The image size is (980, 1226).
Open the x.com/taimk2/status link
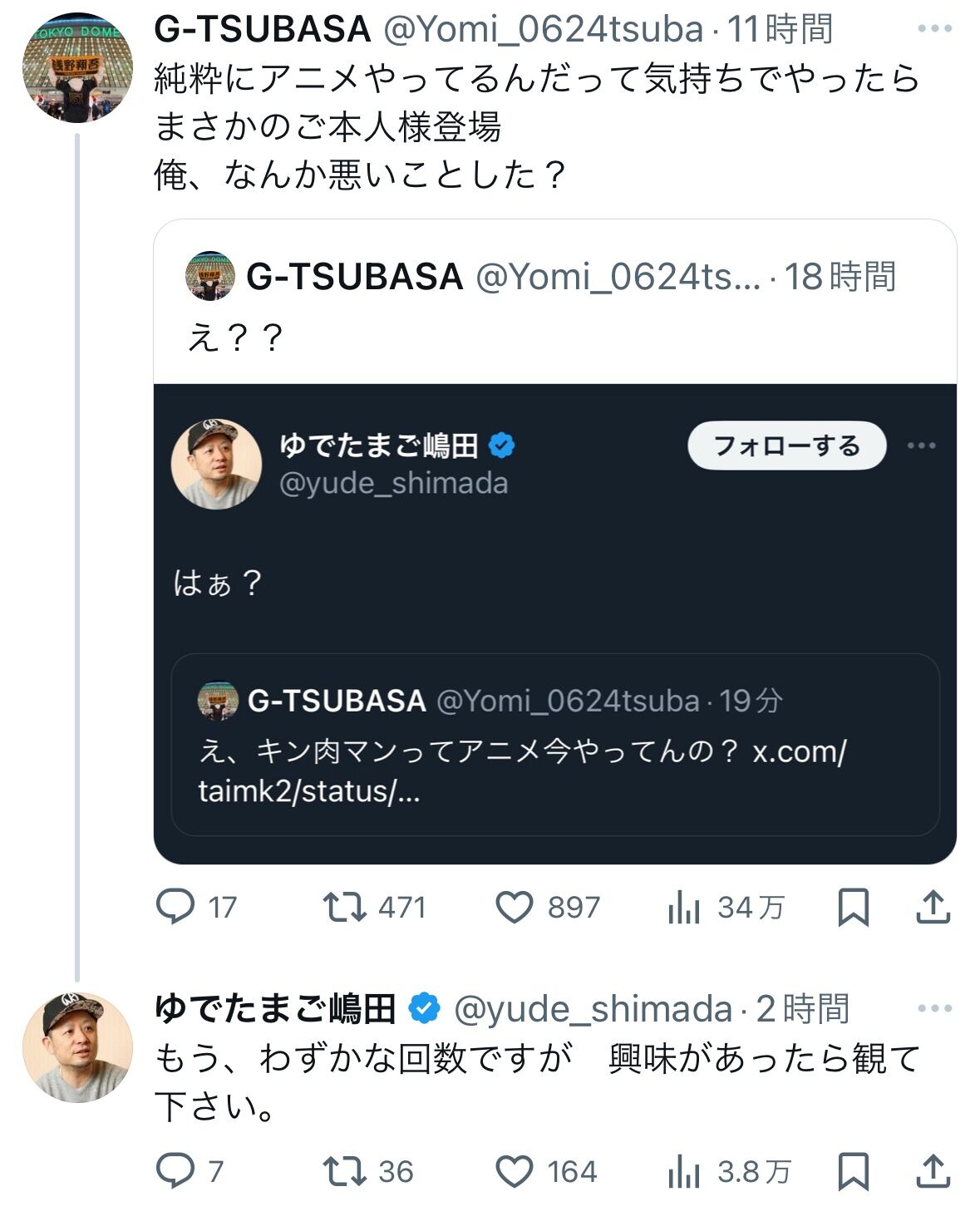(522, 771)
